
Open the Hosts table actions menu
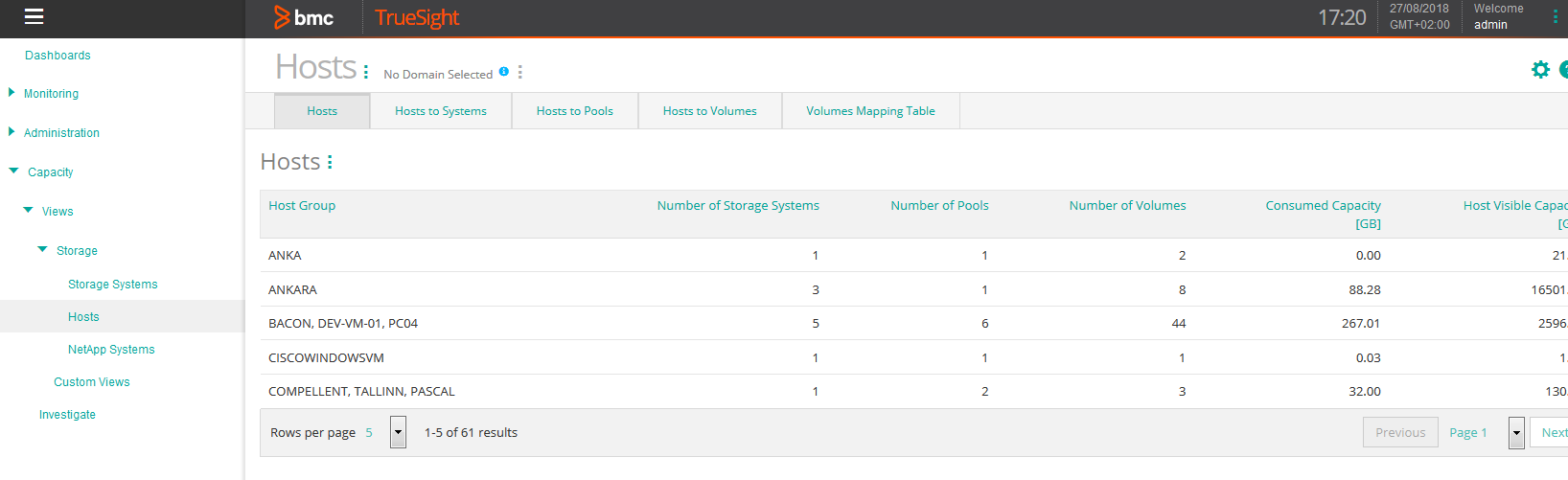(330, 162)
